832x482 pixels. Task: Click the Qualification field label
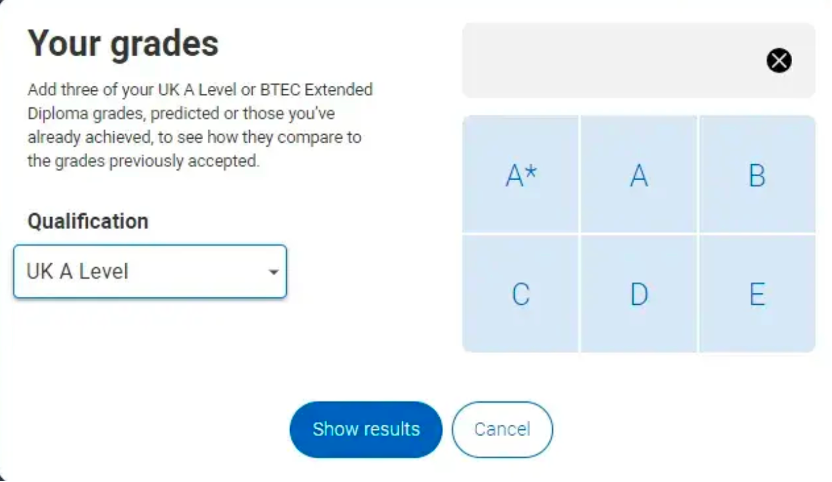pos(88,221)
